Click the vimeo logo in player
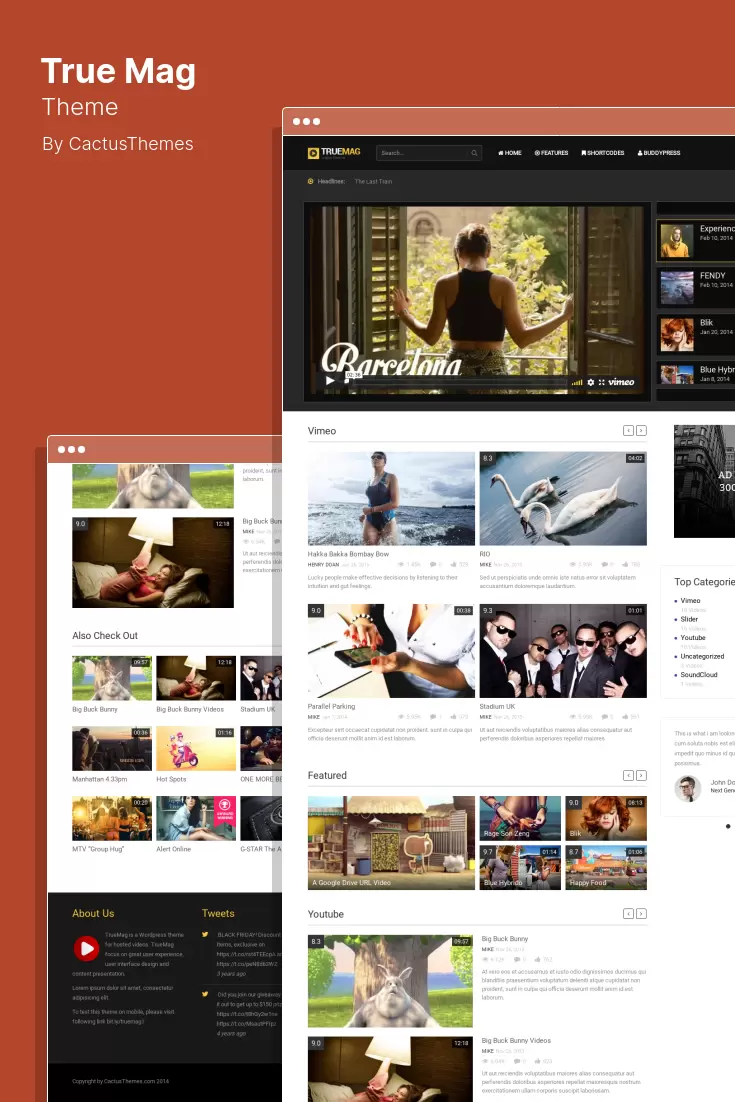This screenshot has height=1102, width=735. [x=621, y=382]
